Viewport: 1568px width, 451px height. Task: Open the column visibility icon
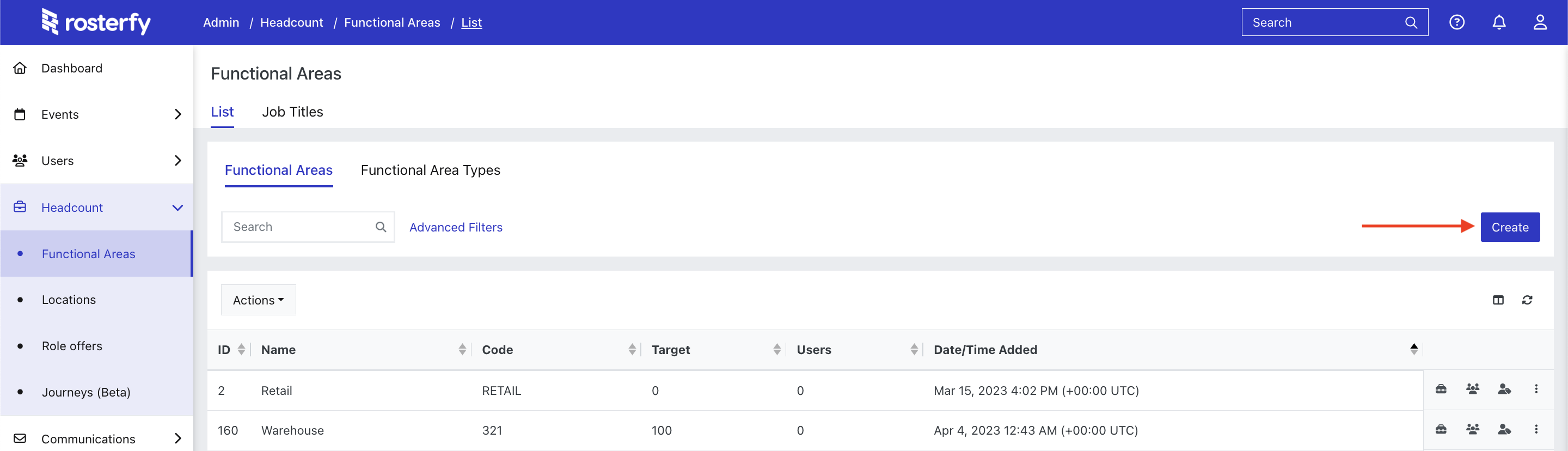[1498, 300]
